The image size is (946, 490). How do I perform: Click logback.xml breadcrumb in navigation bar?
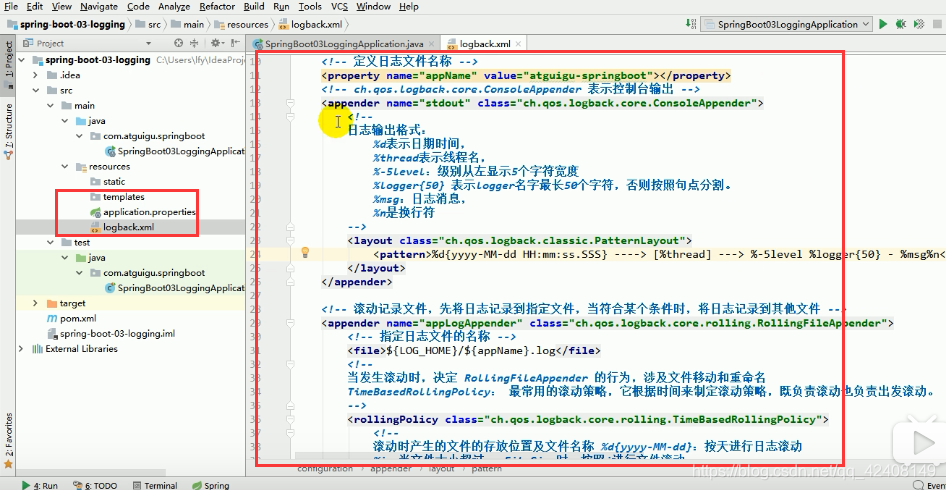(x=312, y=25)
